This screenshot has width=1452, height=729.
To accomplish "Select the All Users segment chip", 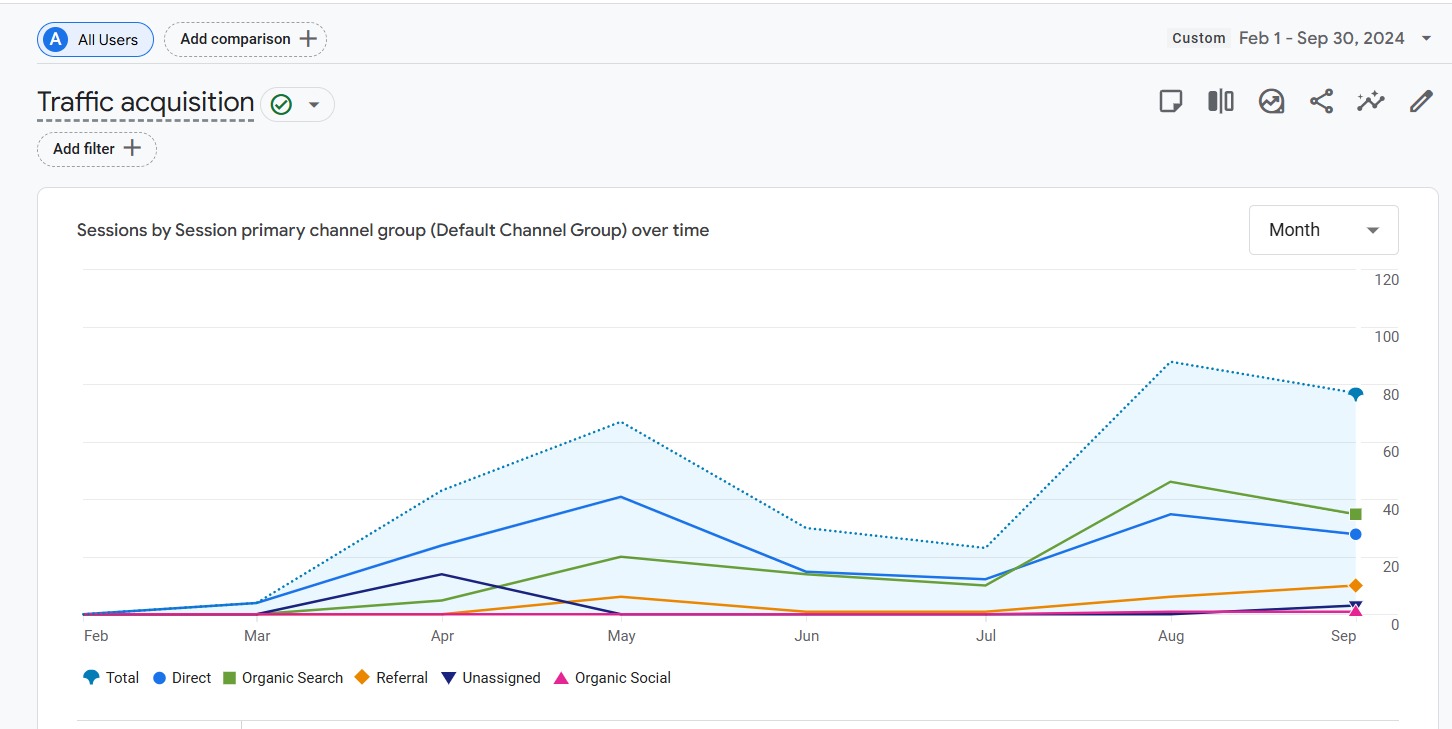I will pos(96,40).
